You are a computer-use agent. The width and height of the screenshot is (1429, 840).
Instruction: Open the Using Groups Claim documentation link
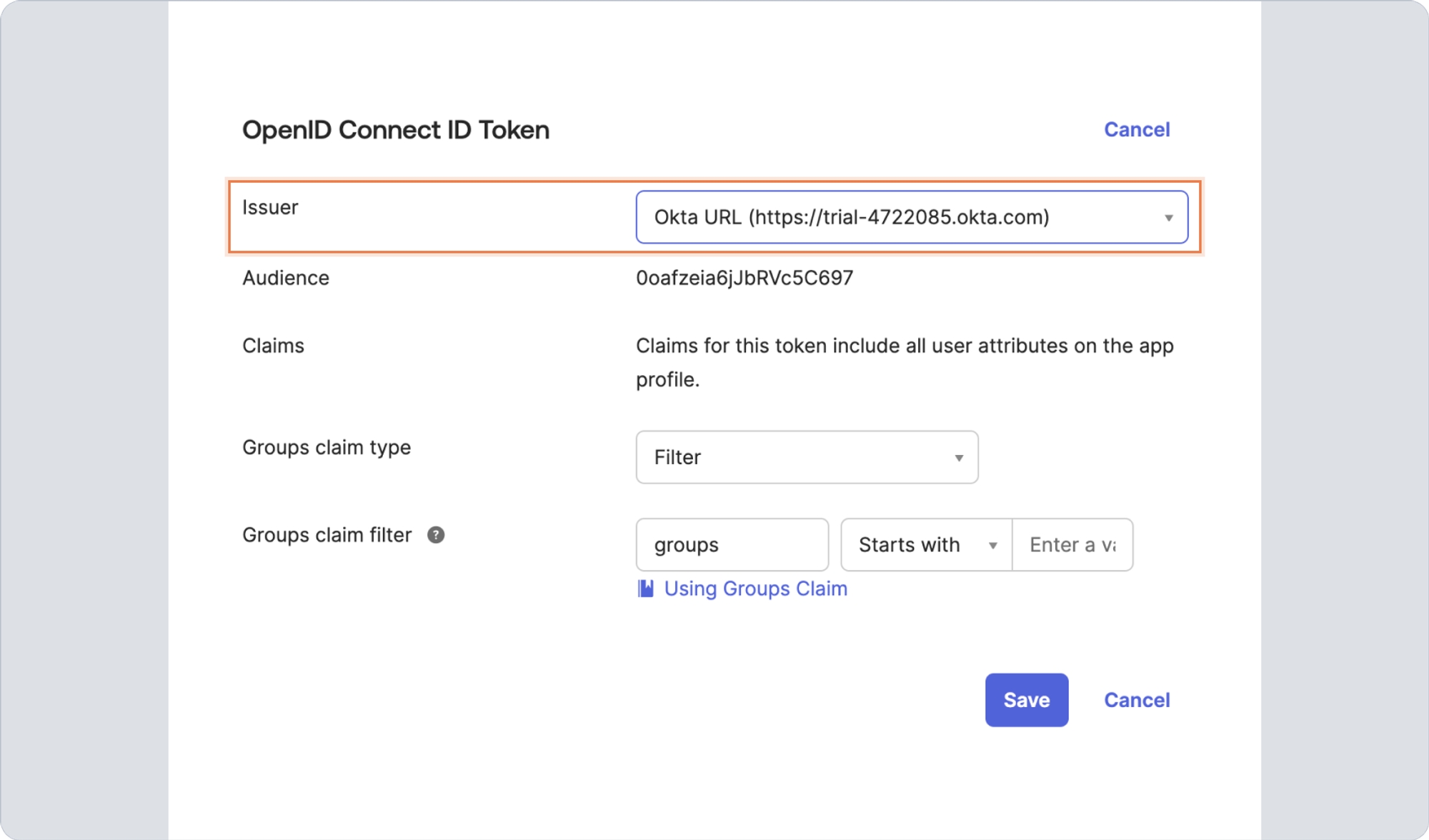[755, 589]
